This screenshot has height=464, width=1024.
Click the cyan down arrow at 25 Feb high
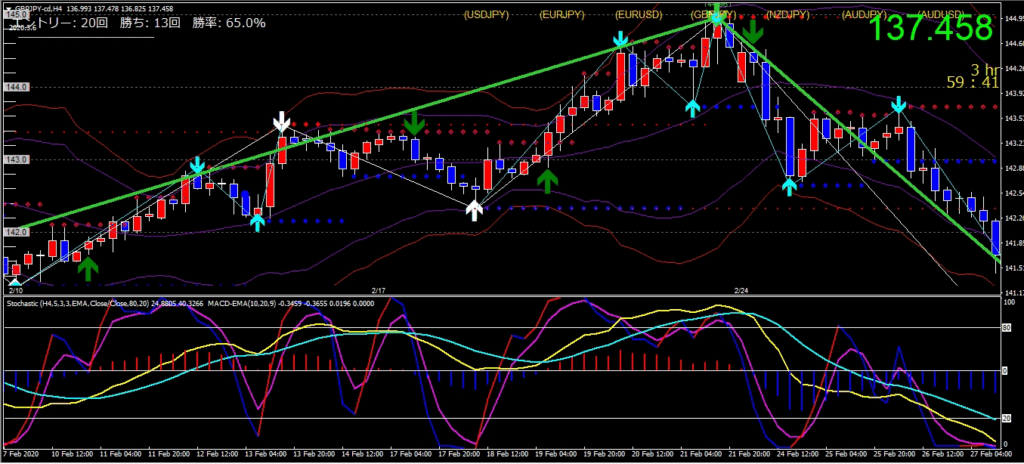899,104
